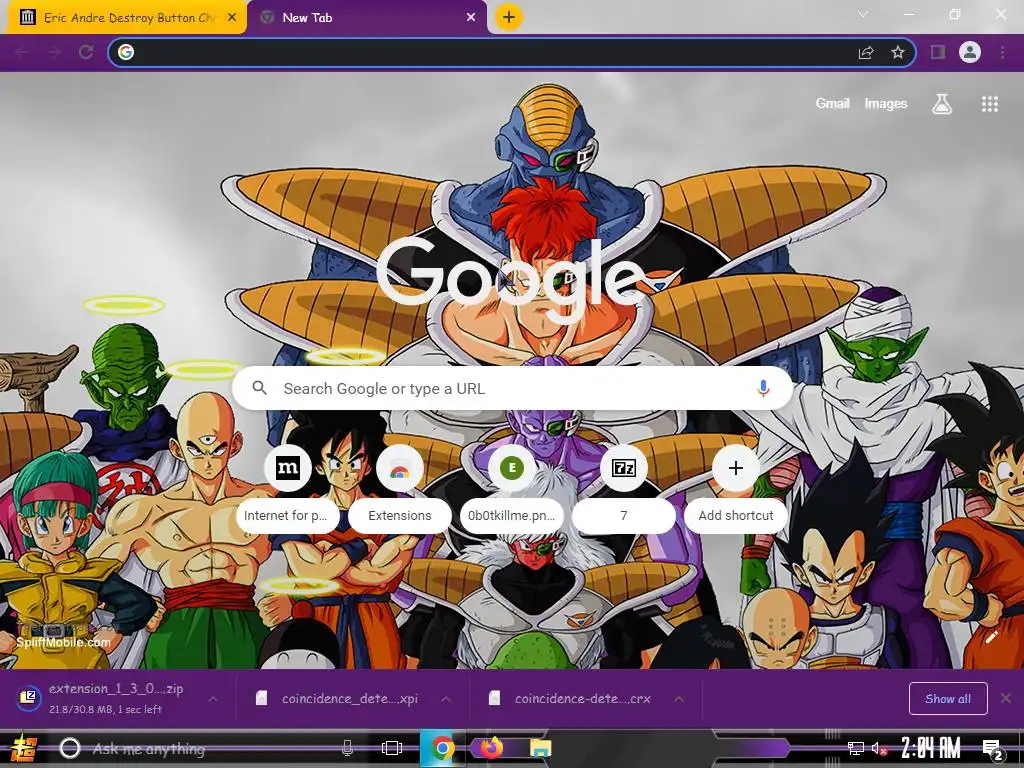Start voice search with microphone icon

coord(763,389)
